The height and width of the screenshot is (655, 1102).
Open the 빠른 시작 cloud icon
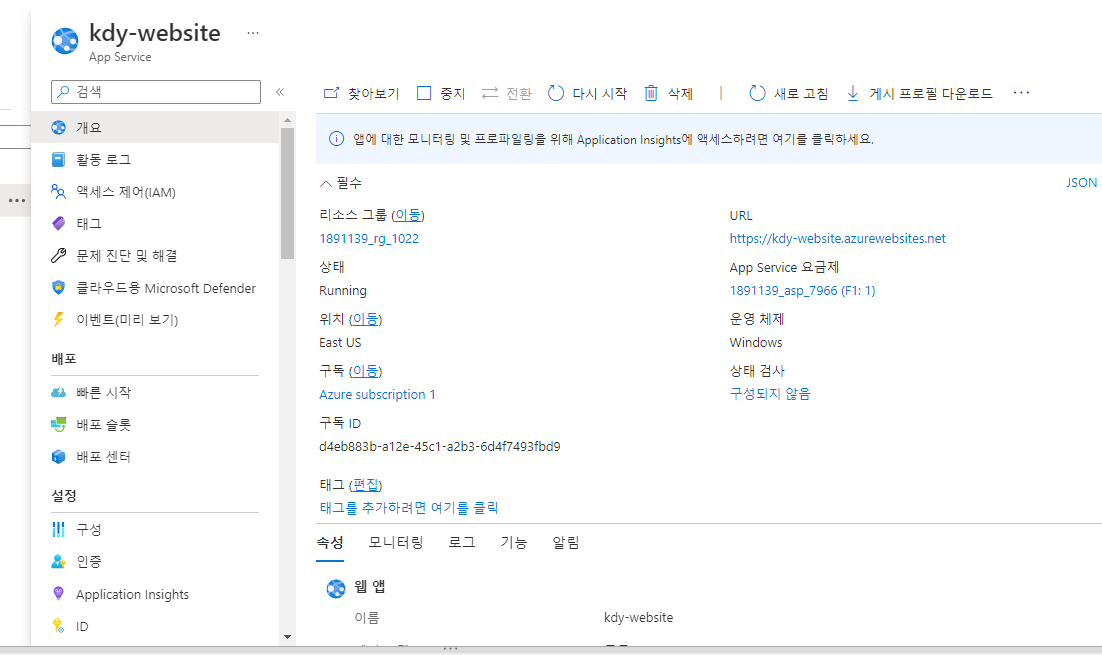(x=58, y=392)
